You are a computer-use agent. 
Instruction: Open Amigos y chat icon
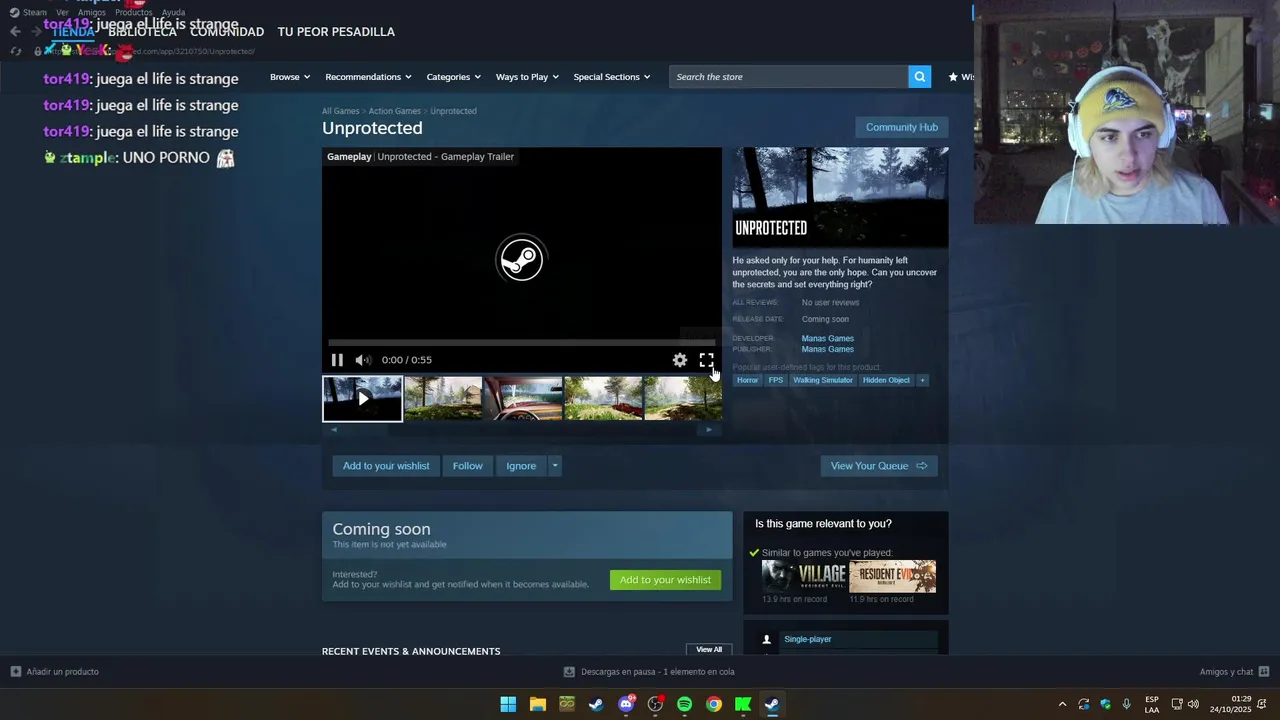(1264, 672)
